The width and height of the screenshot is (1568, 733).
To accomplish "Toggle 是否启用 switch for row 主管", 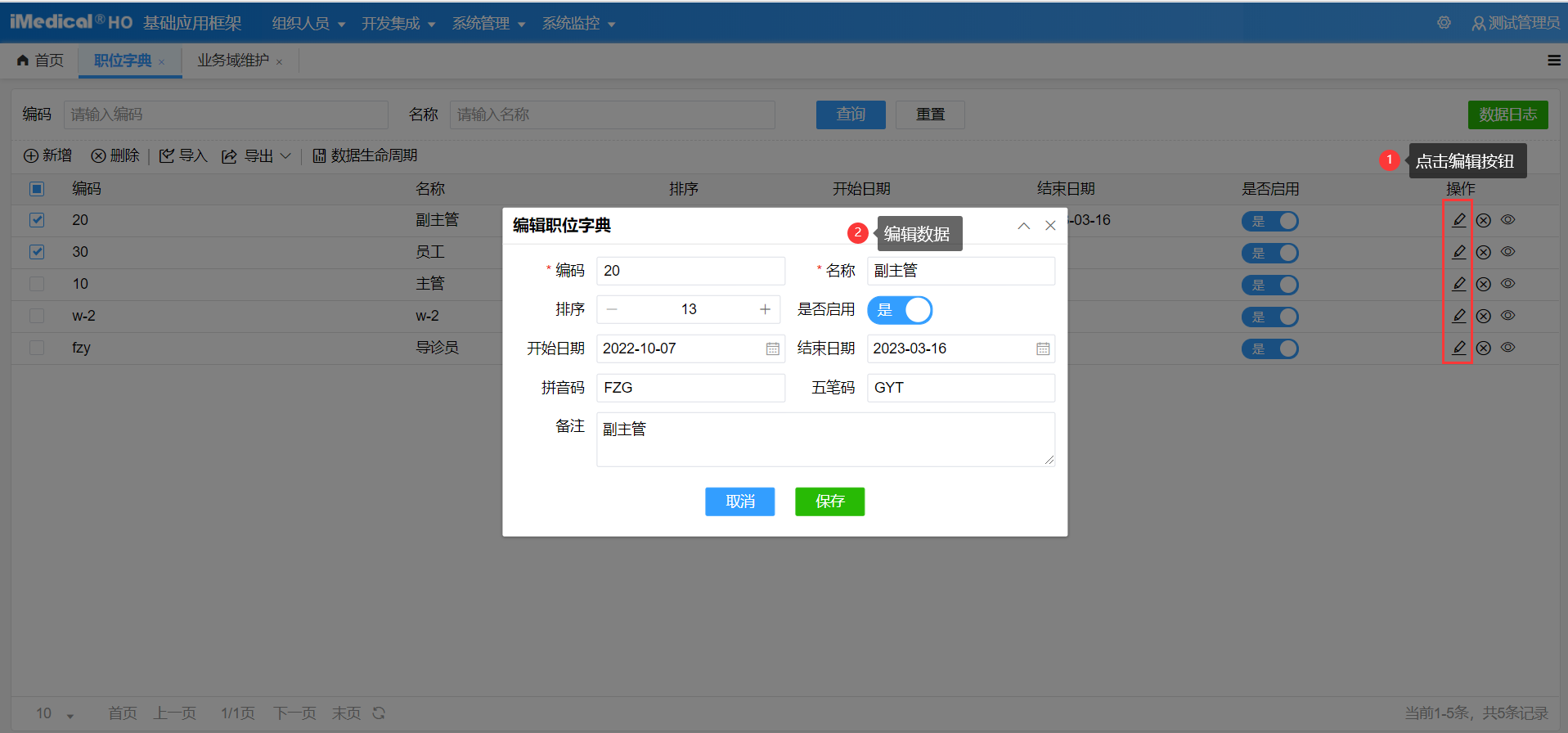I will coord(1270,285).
